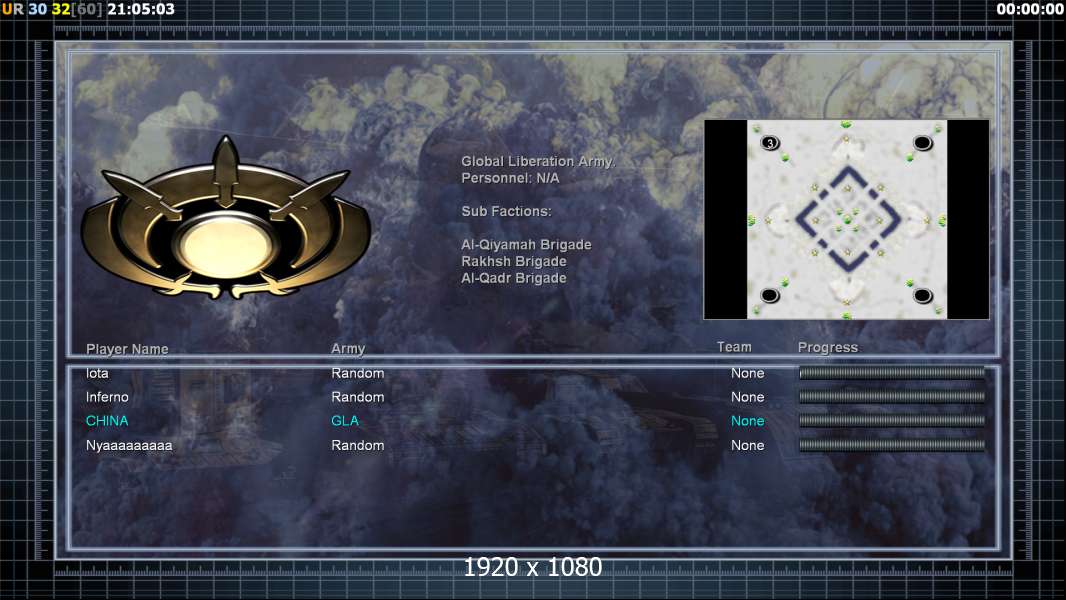Click the Global Liberation Army title text
This screenshot has height=600, width=1066.
click(x=538, y=161)
